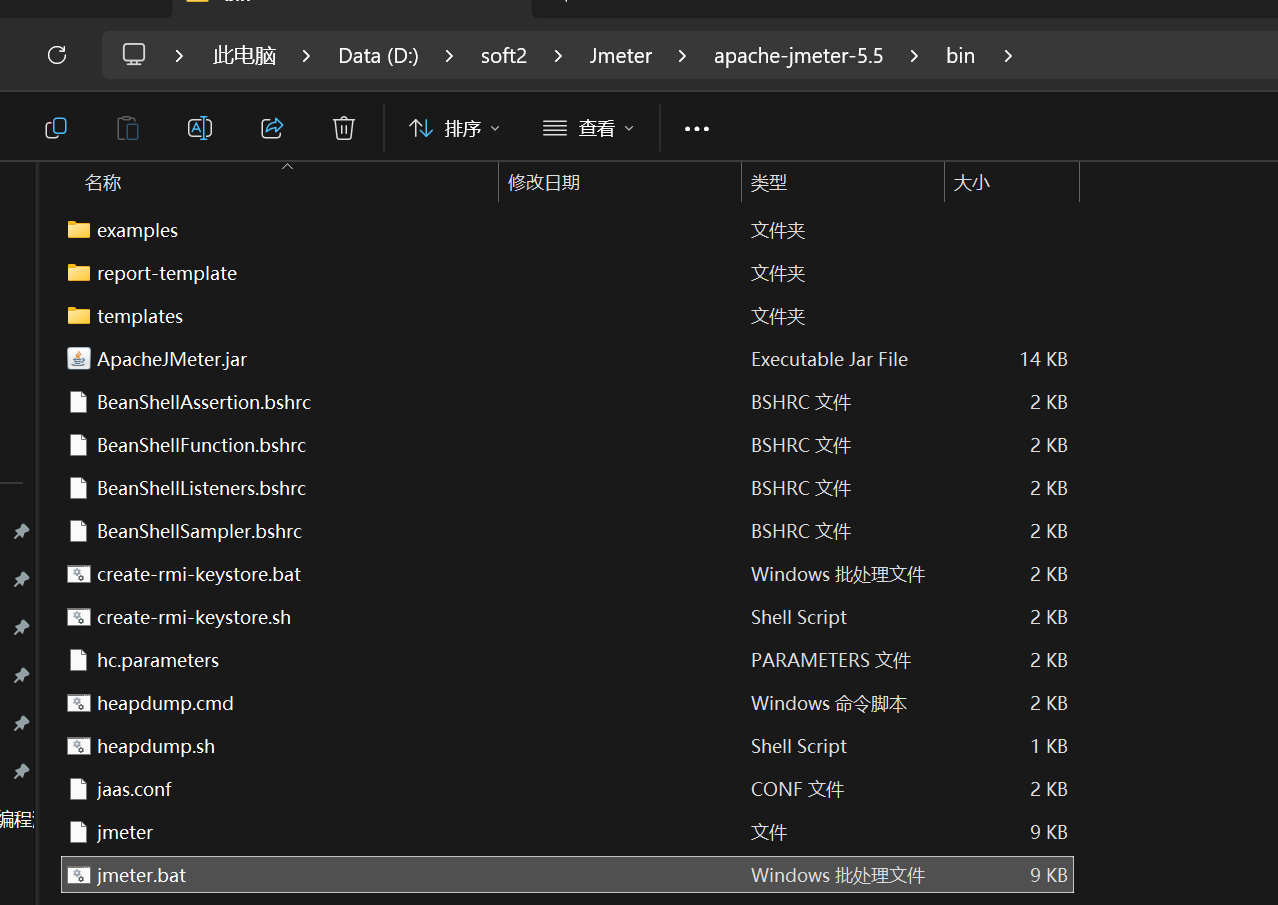The image size is (1278, 905).
Task: Select the hc.parameters file name
Action: pos(158,660)
